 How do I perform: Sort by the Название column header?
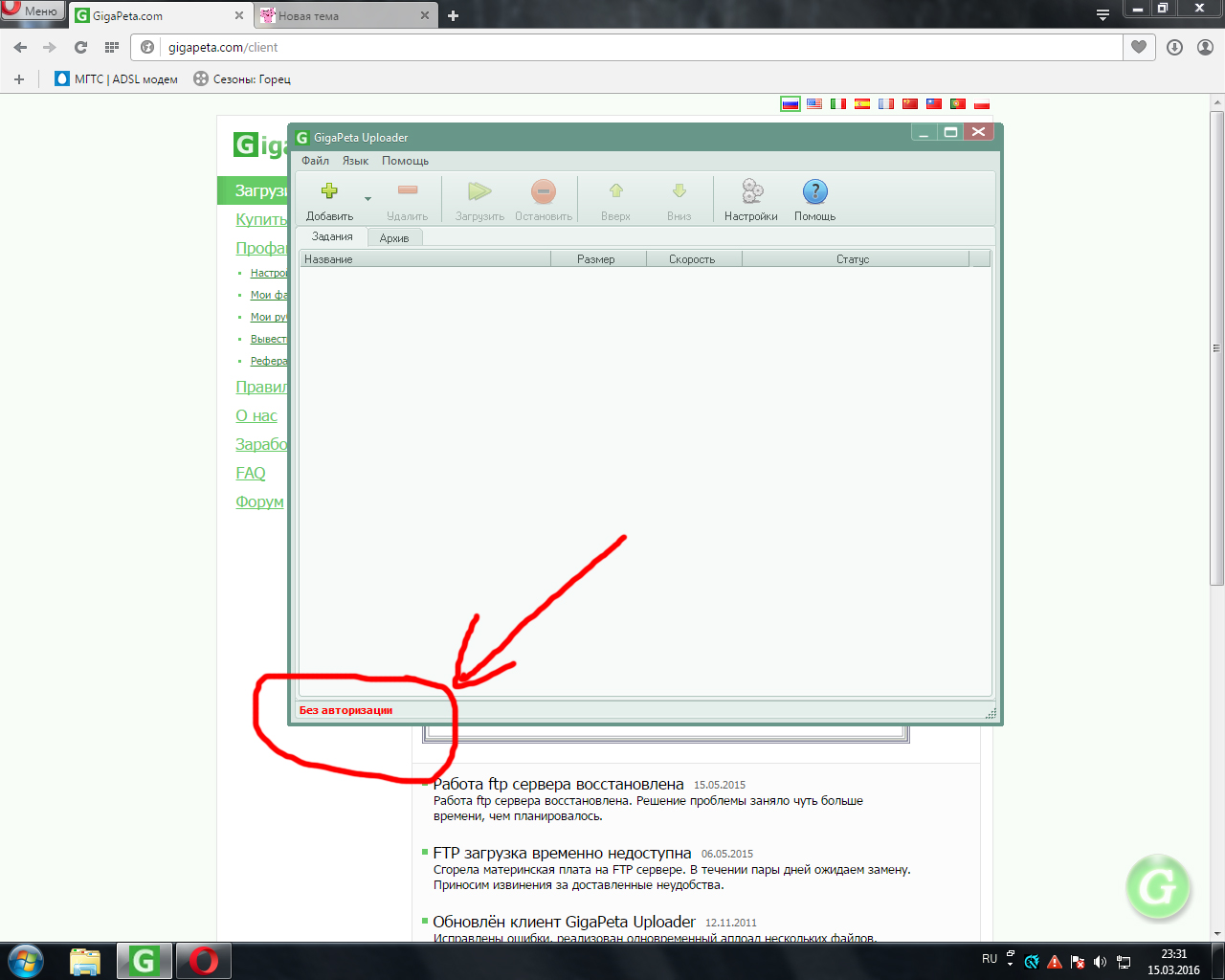(425, 259)
